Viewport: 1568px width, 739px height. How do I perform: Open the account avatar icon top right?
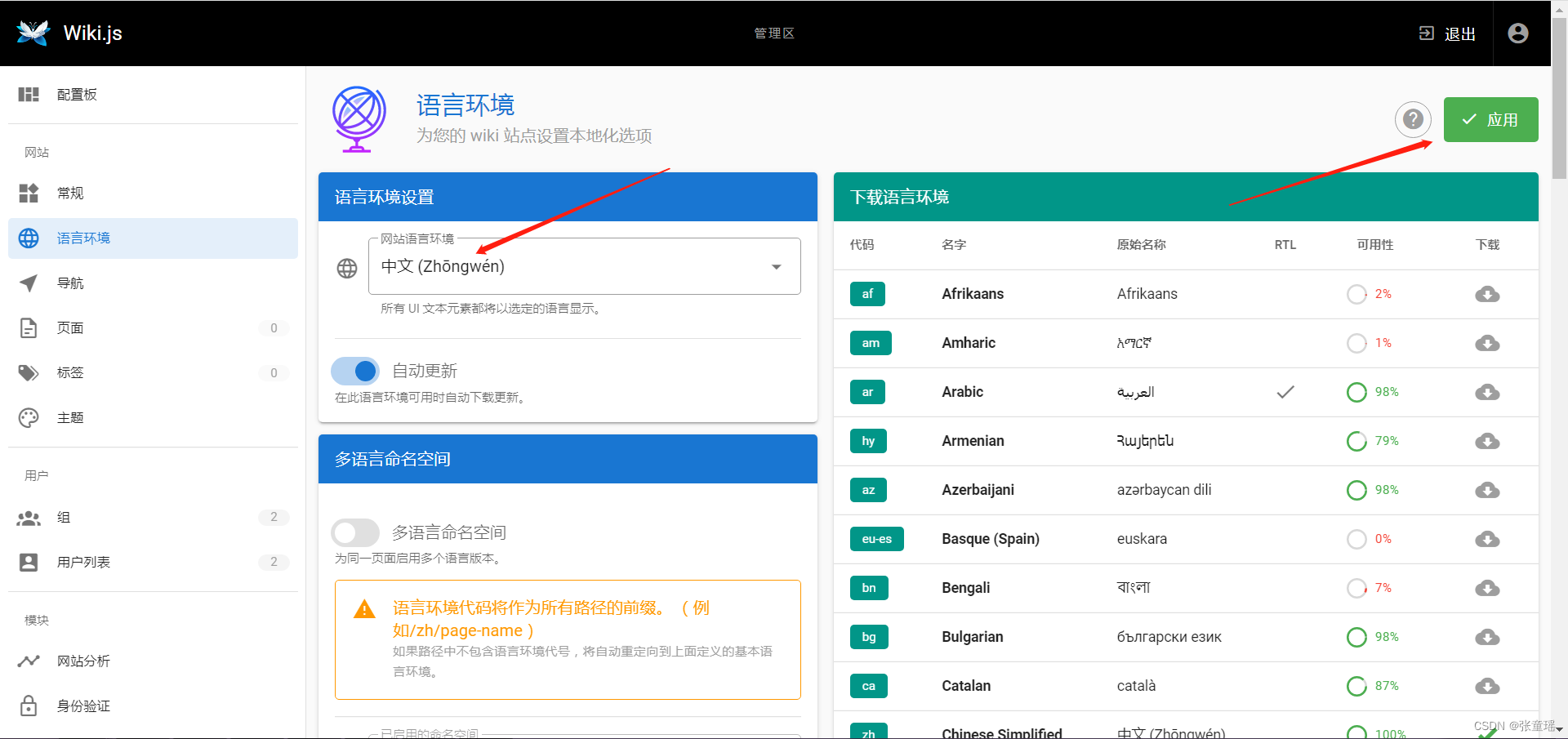click(1517, 33)
